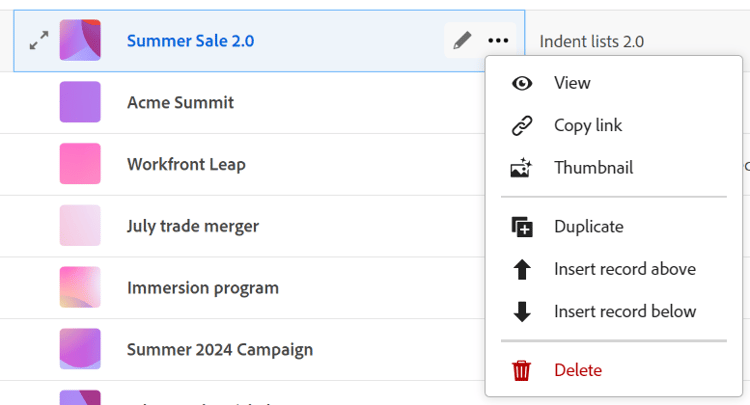Click the Acme Summit purple thumbnail
The height and width of the screenshot is (405, 750).
(x=80, y=102)
